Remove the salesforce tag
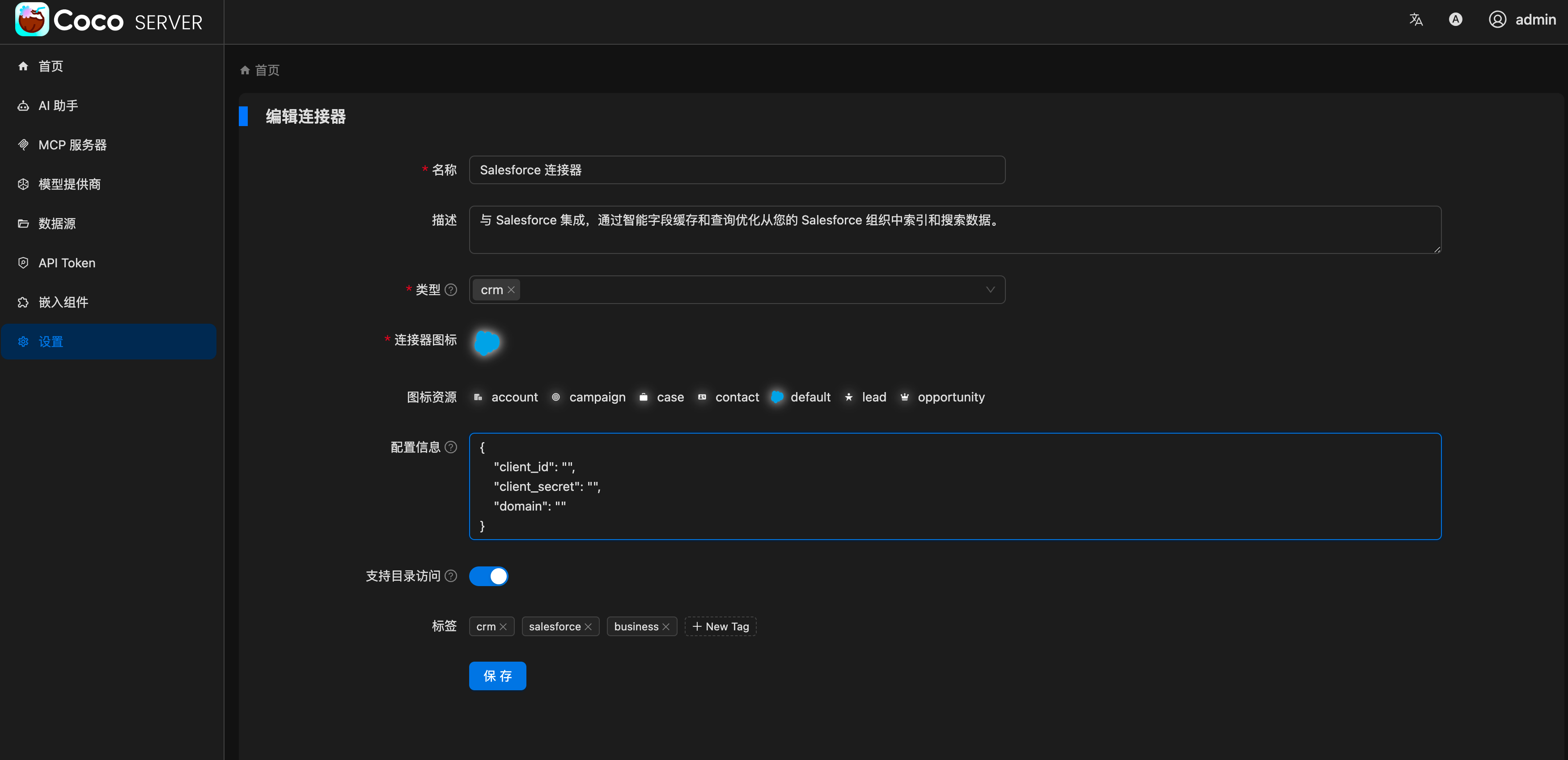This screenshot has height=760, width=1568. (588, 627)
